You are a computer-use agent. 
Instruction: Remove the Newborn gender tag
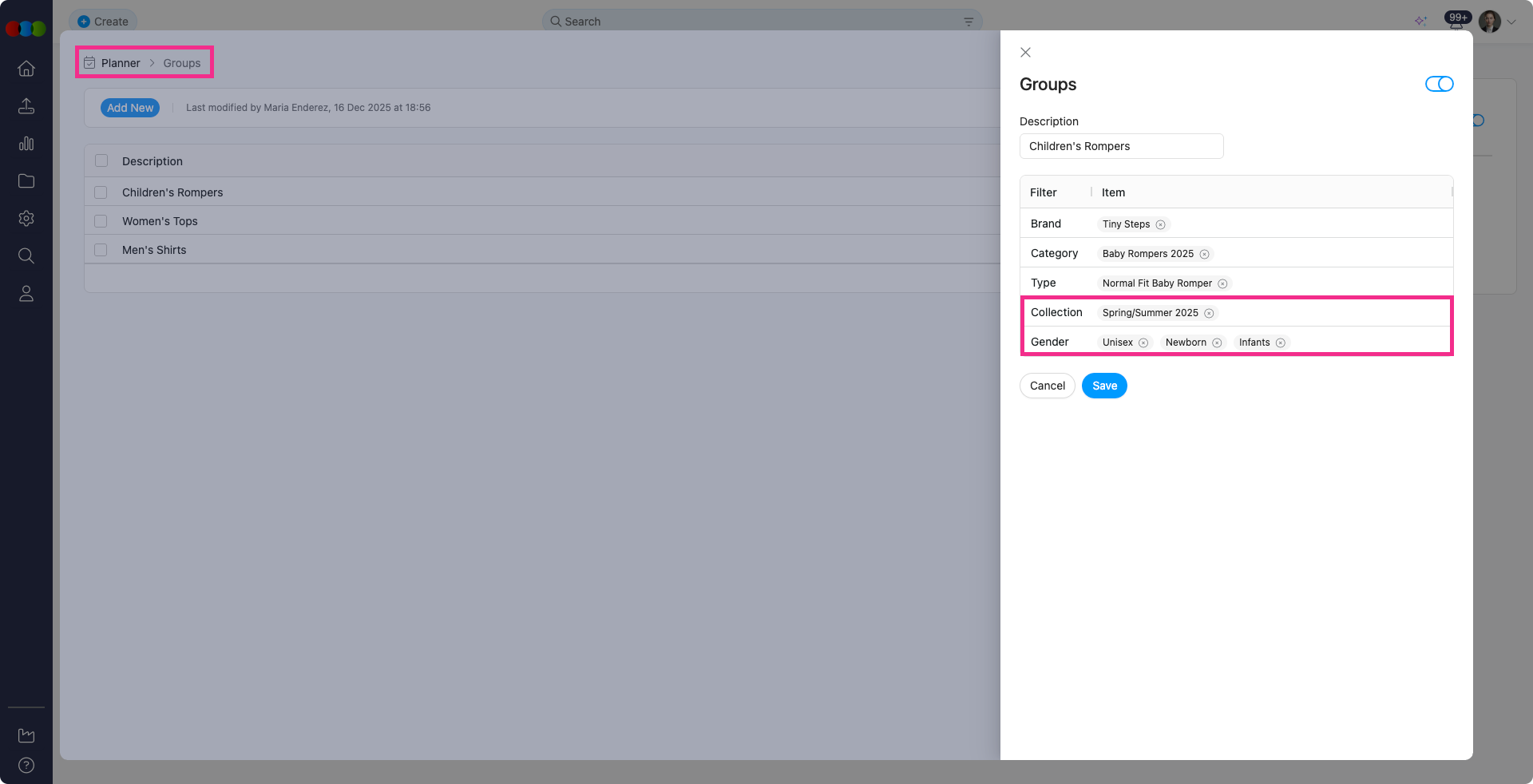1217,343
